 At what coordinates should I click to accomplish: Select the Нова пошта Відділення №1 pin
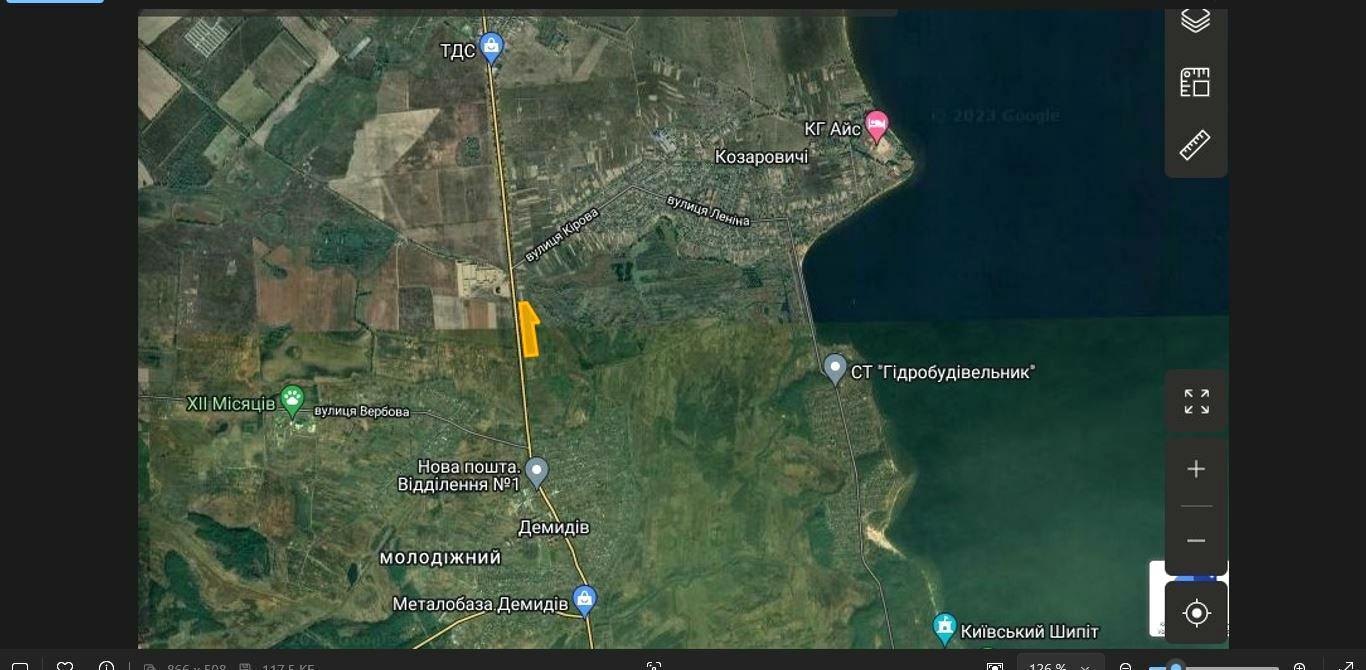537,471
